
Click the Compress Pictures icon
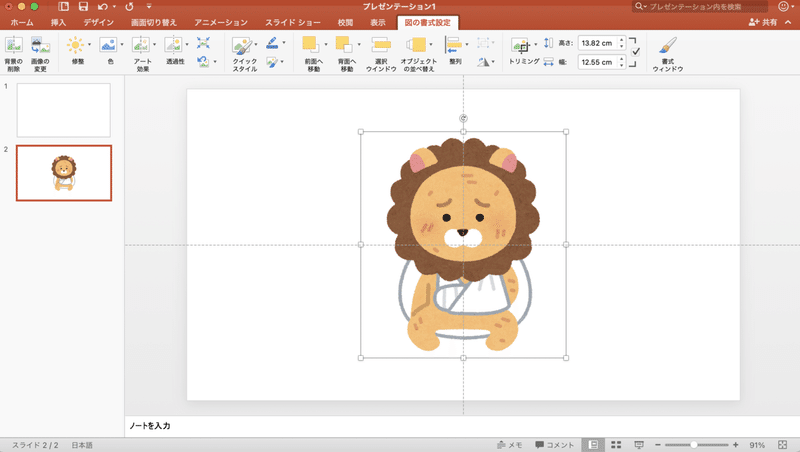tap(203, 43)
